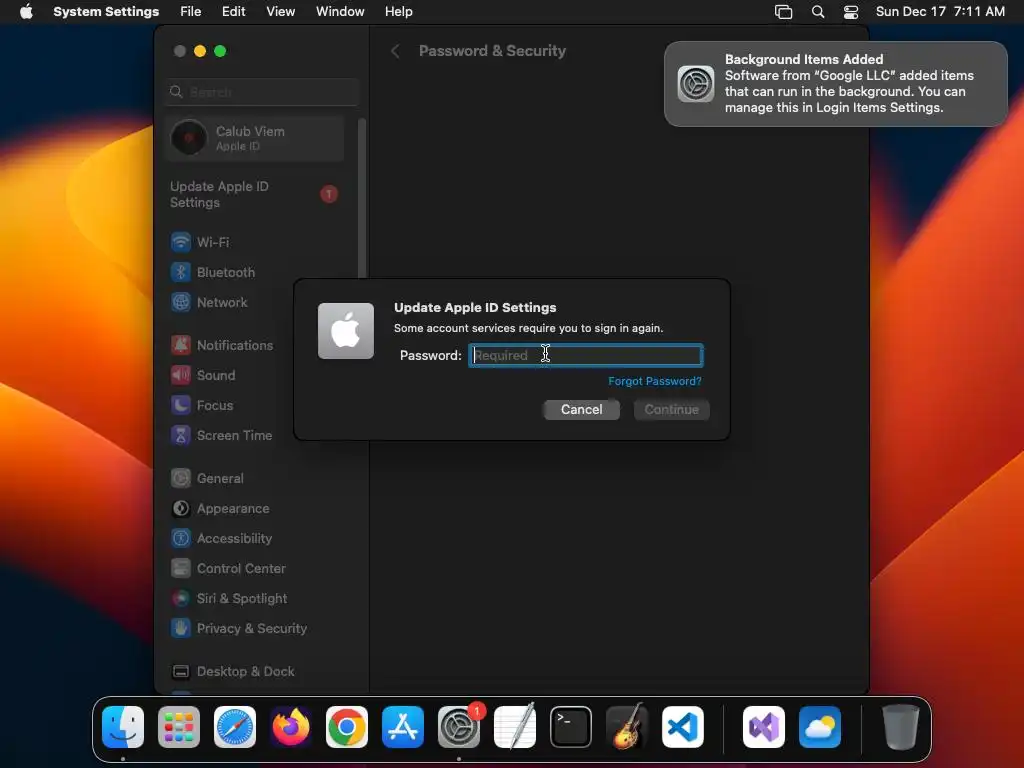This screenshot has width=1024, height=768.
Task: Open the Accessibility icon in the sidebar
Action: (x=181, y=538)
